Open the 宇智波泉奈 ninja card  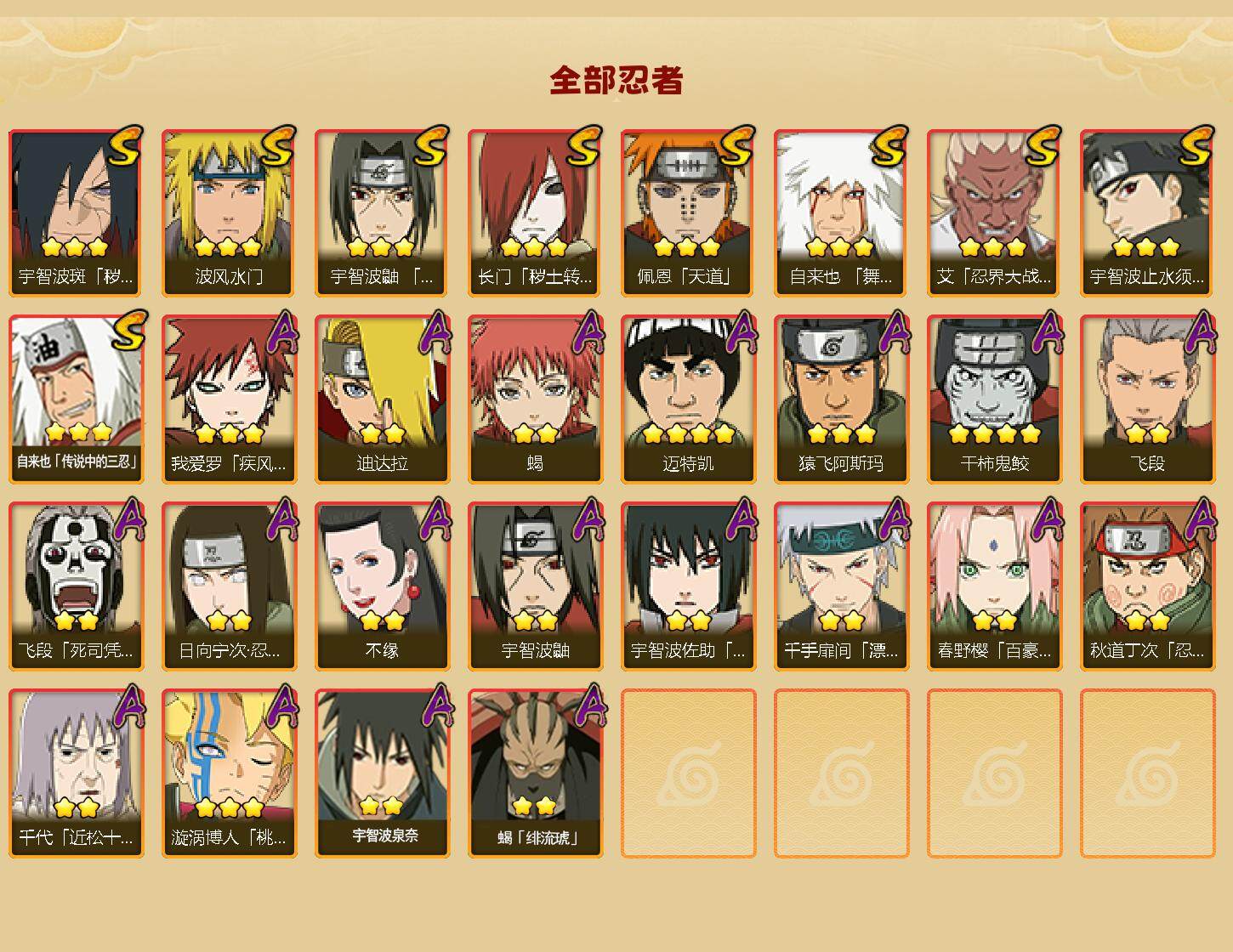click(x=383, y=773)
